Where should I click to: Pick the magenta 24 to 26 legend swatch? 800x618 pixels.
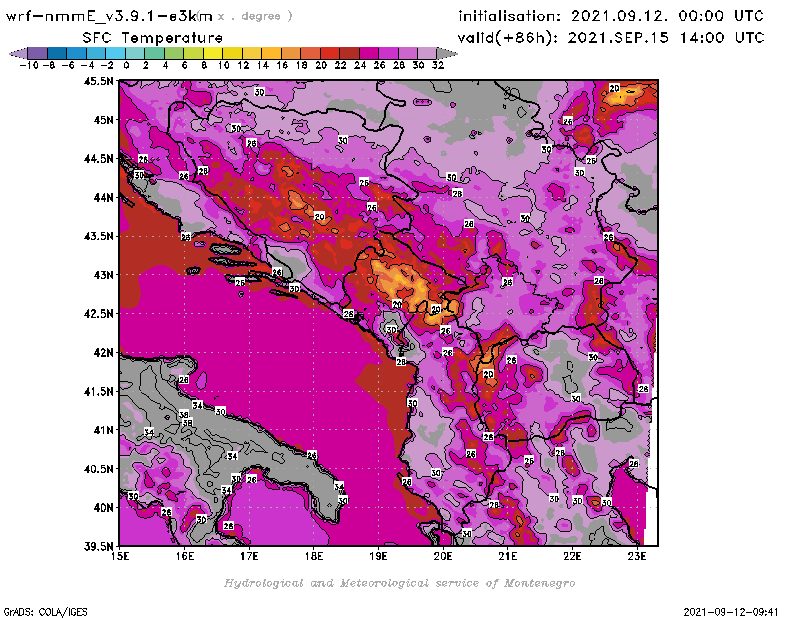[x=368, y=53]
